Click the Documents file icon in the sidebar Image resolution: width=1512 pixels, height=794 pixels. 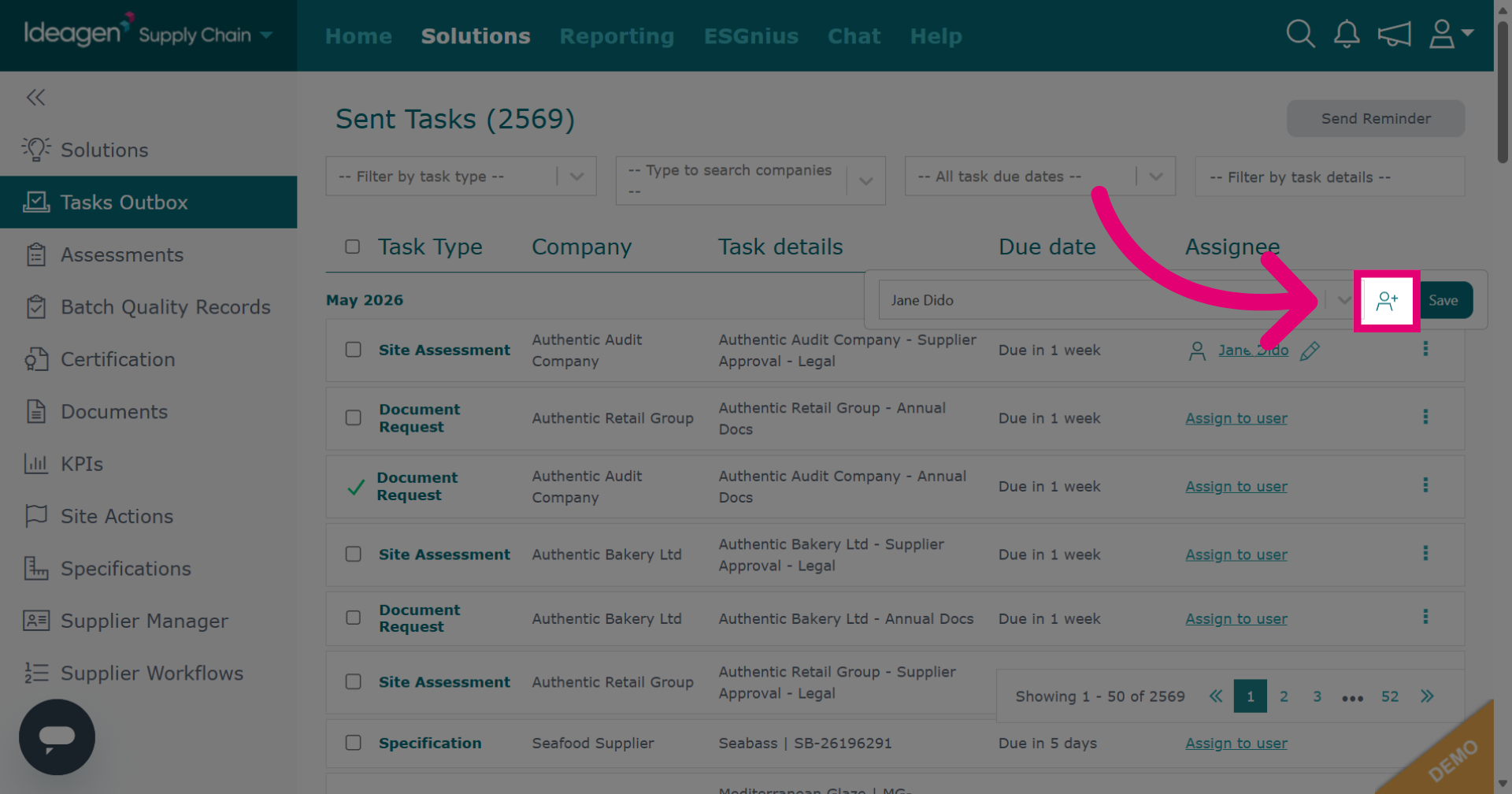(x=36, y=411)
